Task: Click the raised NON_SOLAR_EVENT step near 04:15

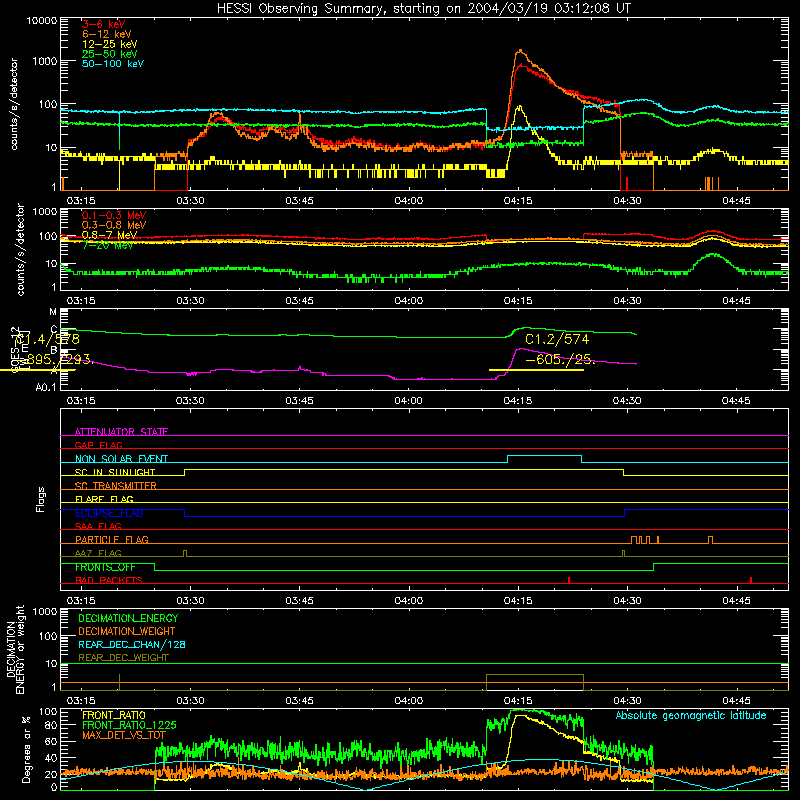Action: click(544, 456)
